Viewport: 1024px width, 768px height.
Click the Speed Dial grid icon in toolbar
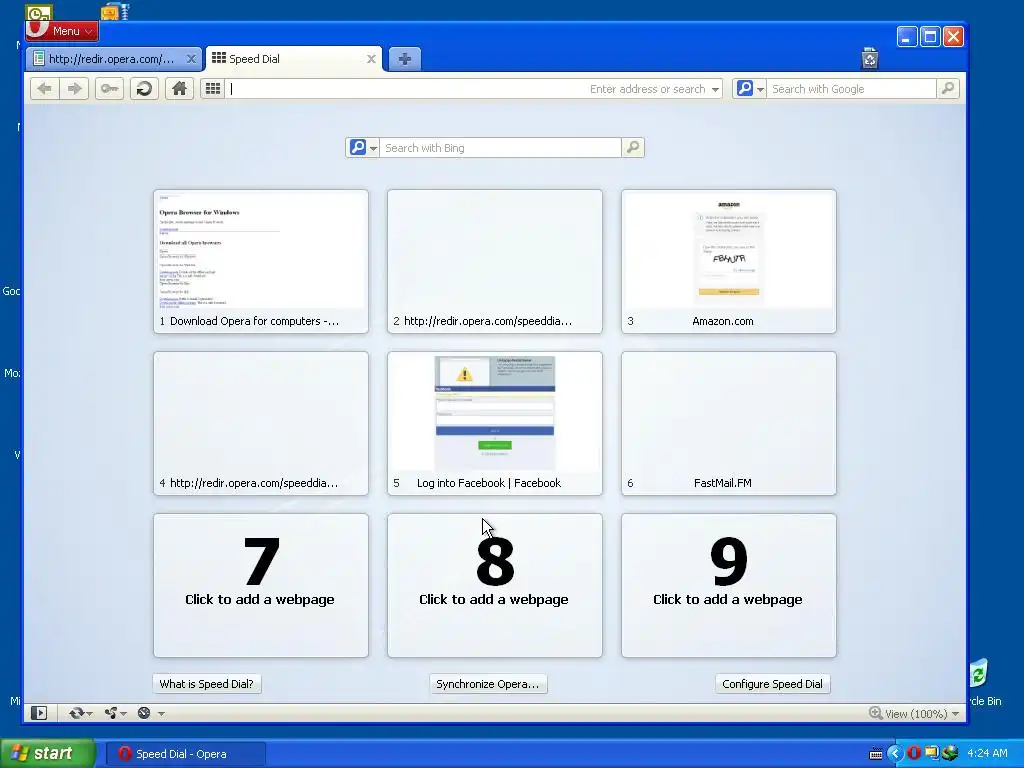click(212, 88)
